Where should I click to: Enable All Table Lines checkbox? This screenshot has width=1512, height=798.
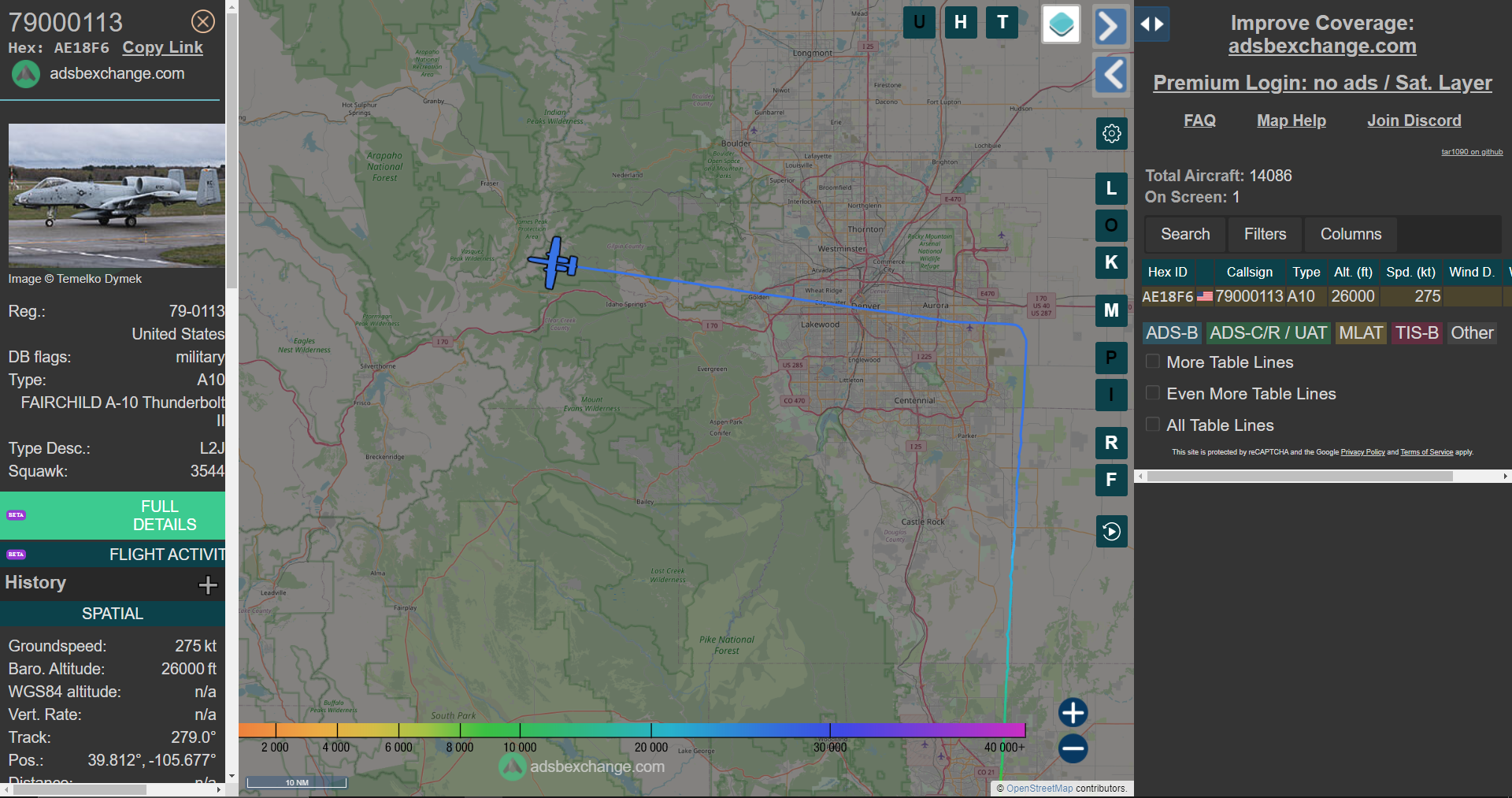point(1152,425)
